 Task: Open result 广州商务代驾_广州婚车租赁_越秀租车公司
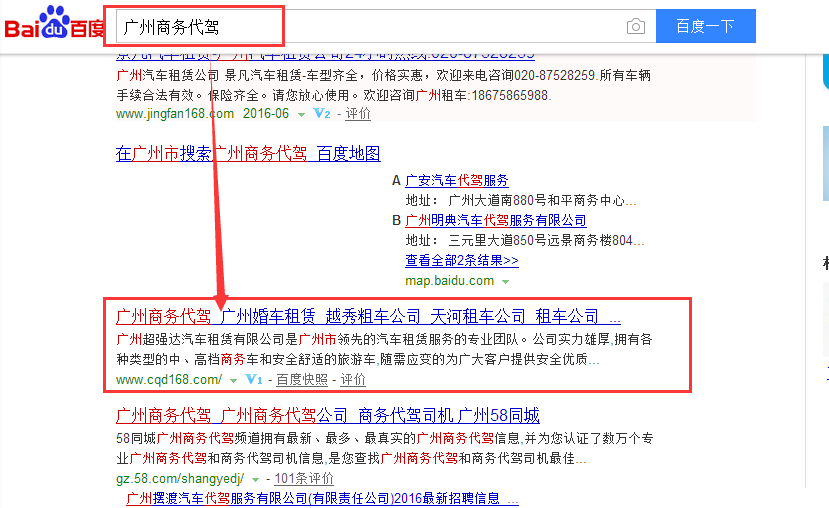[x=368, y=317]
